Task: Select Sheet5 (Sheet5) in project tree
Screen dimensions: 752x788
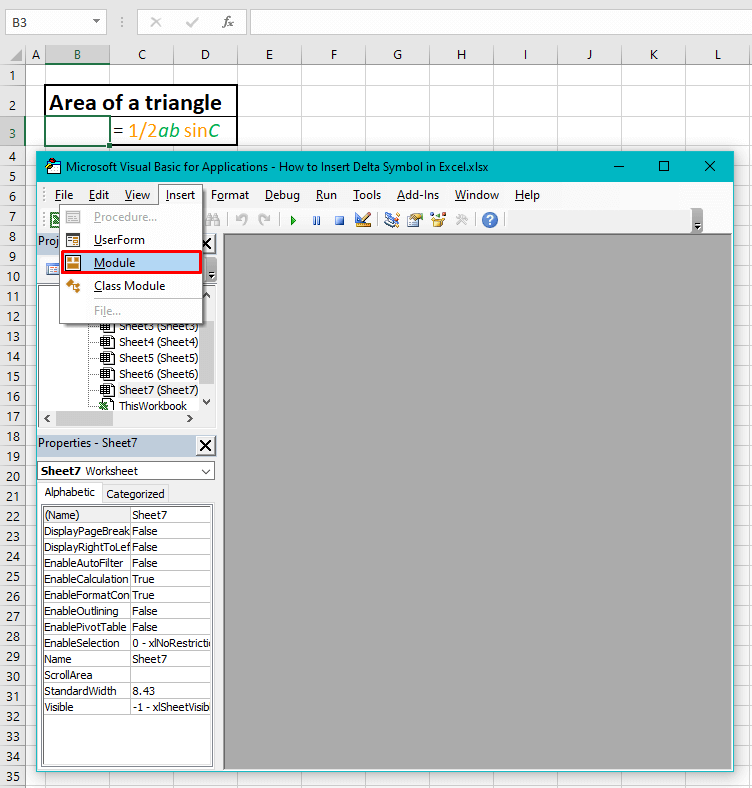Action: (158, 358)
